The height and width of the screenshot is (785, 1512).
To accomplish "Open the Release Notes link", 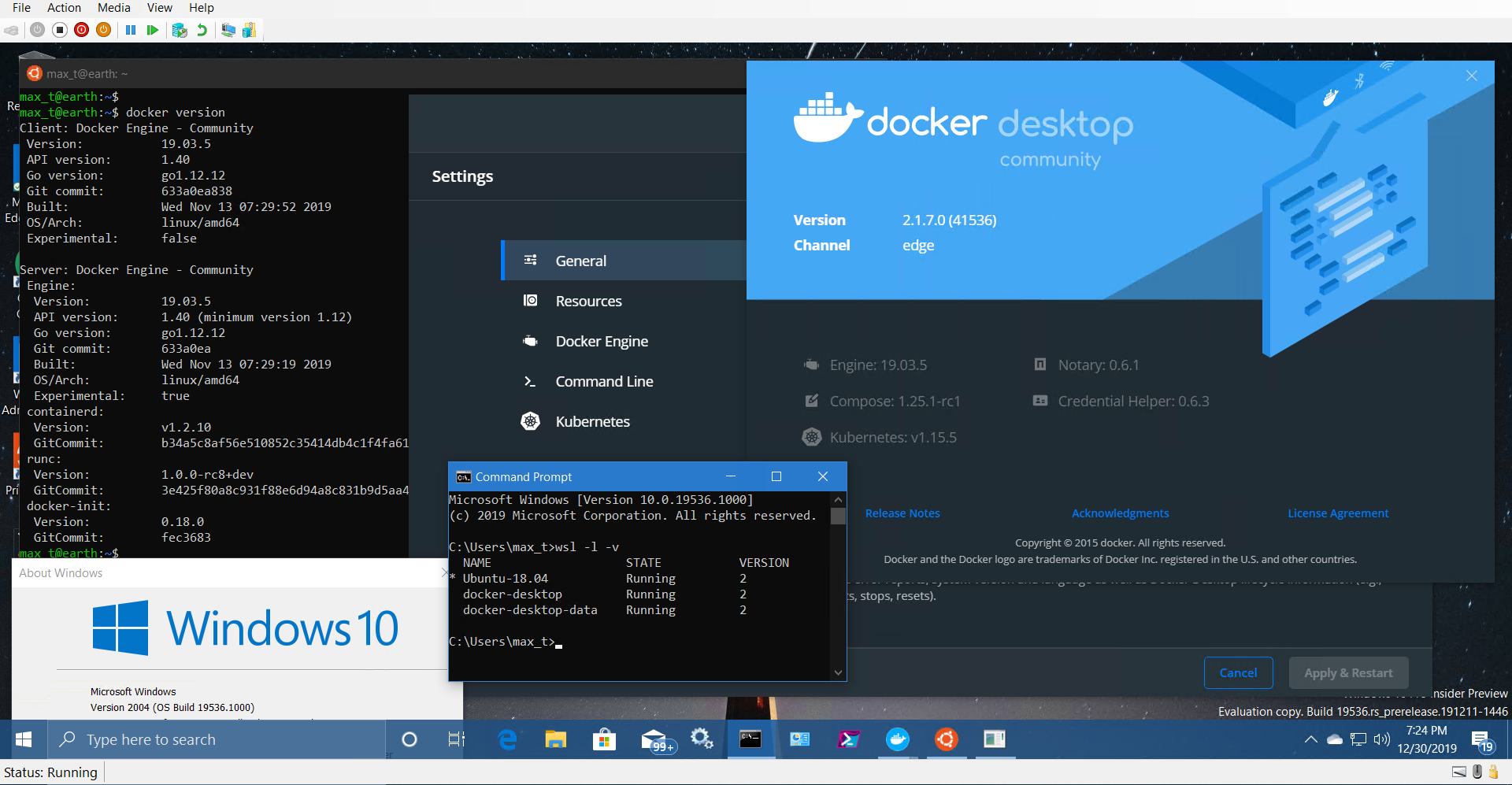I will tap(902, 513).
